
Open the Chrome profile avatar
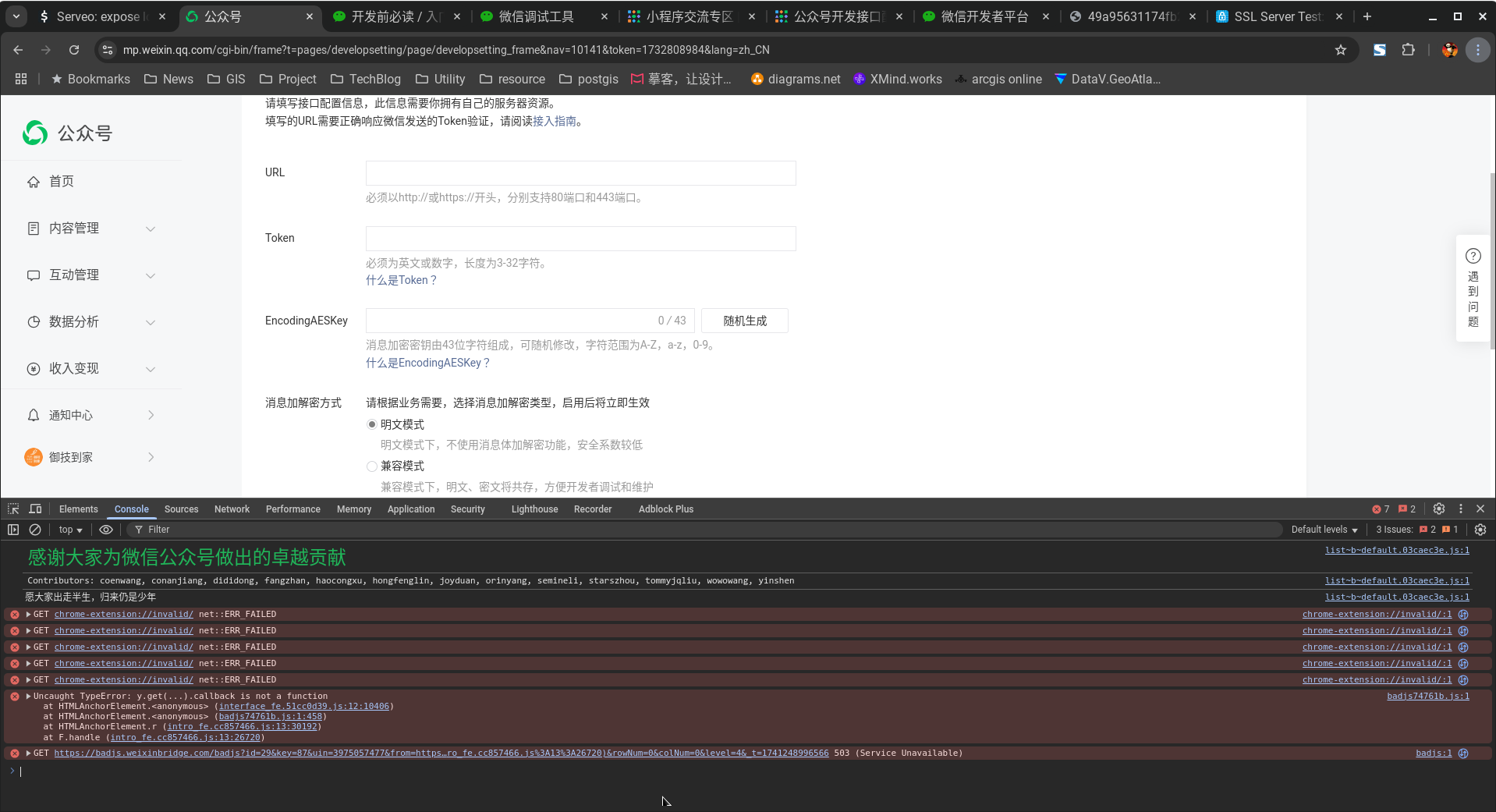point(1450,50)
